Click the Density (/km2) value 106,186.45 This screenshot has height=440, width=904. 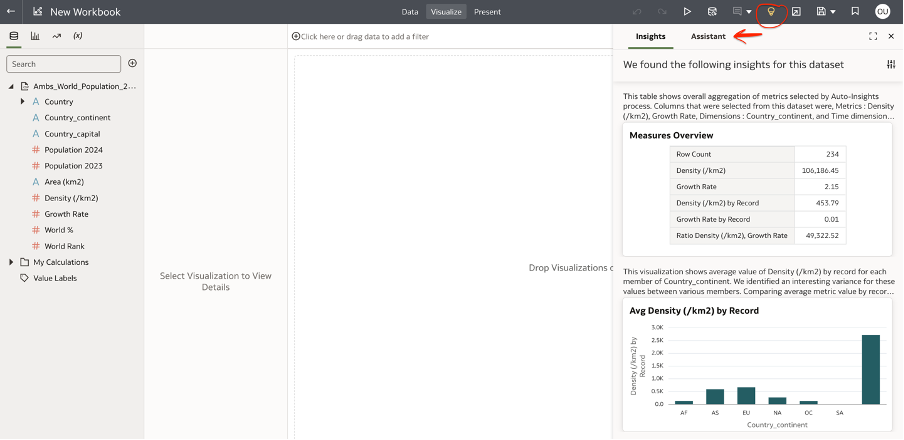[820, 171]
